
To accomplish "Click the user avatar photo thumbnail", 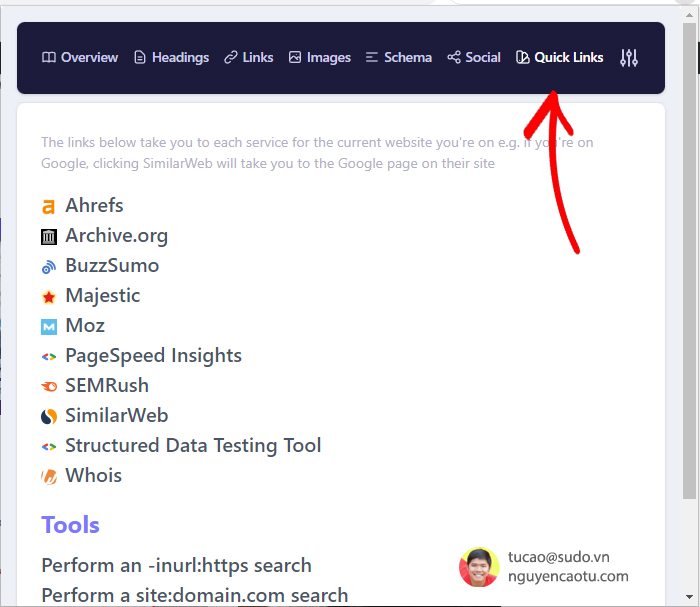I will pos(479,567).
